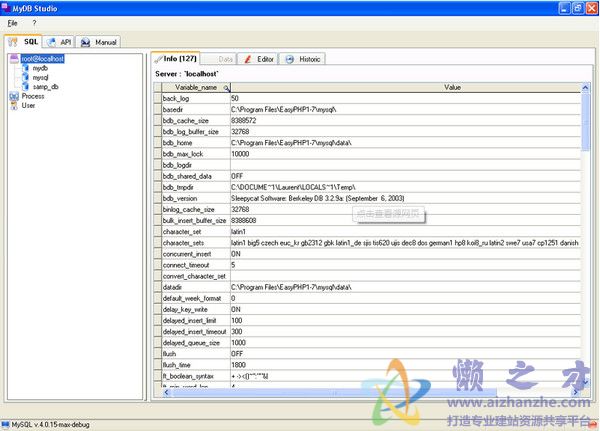Select root@localhost in the tree

[42, 59]
